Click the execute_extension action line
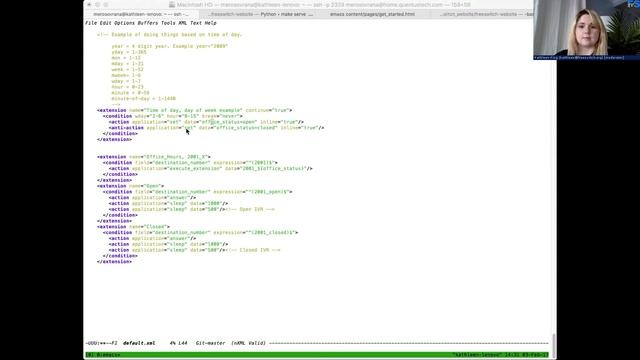This screenshot has height=360, width=640. [x=210, y=169]
